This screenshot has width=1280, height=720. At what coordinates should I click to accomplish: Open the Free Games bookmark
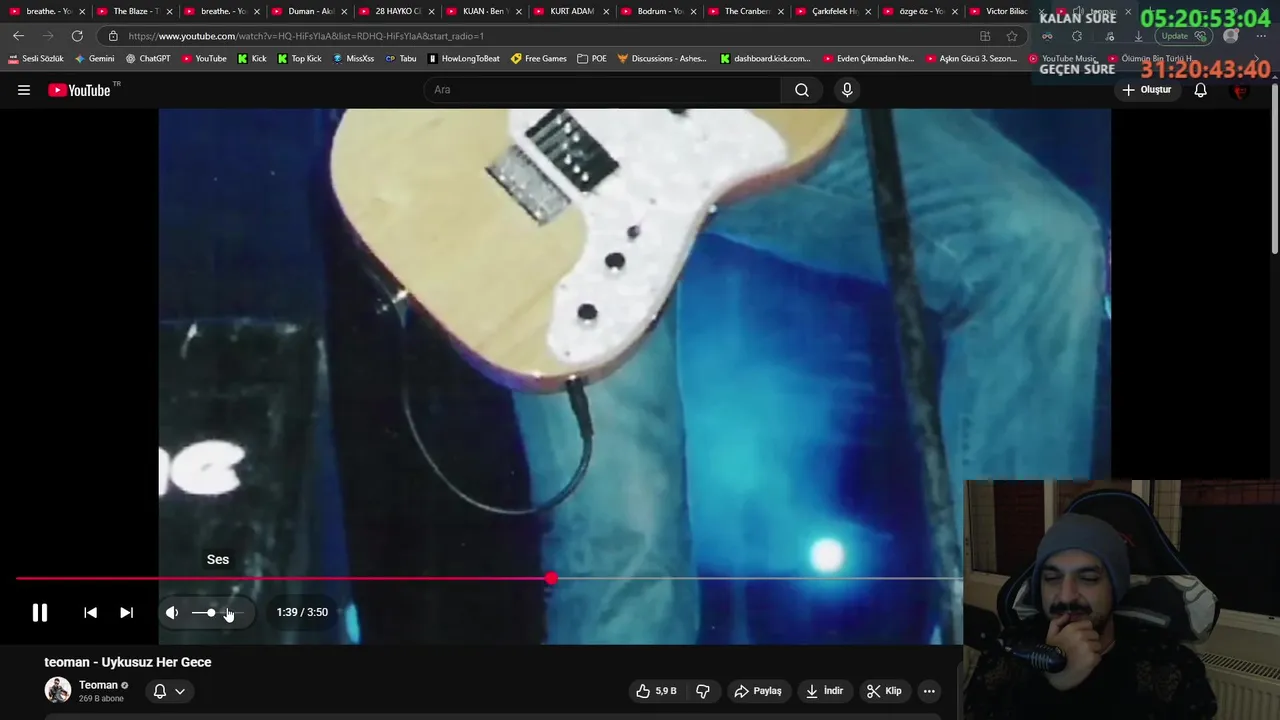tap(538, 59)
